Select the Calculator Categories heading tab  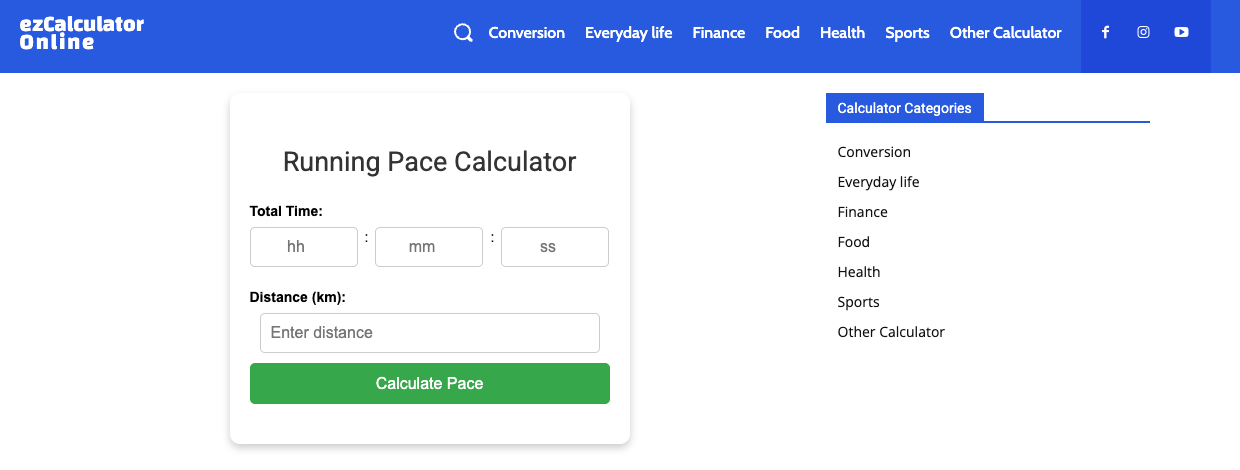(905, 108)
